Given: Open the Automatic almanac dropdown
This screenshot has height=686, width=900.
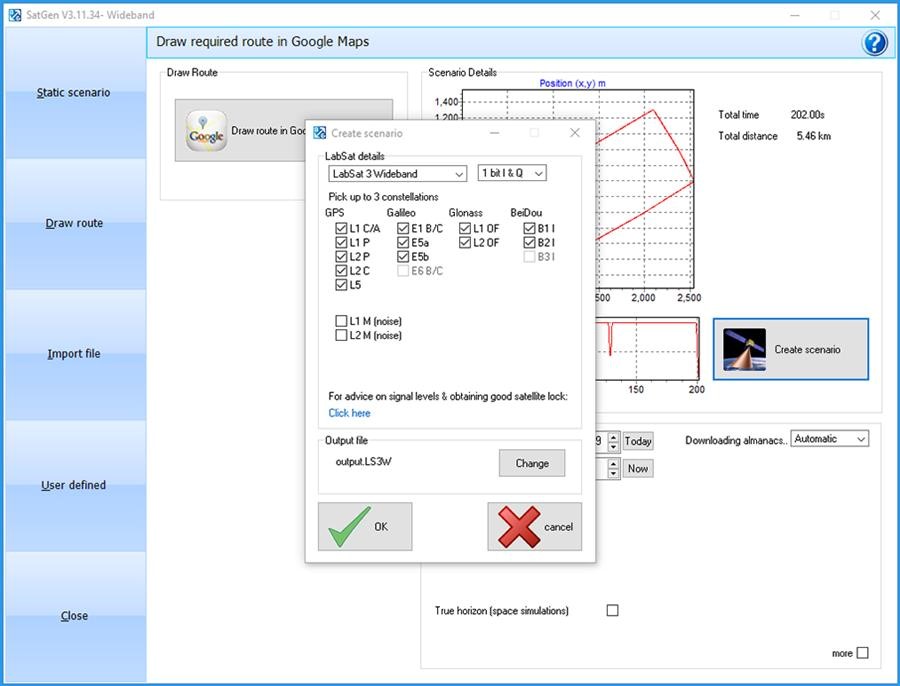Looking at the screenshot, I should [830, 439].
